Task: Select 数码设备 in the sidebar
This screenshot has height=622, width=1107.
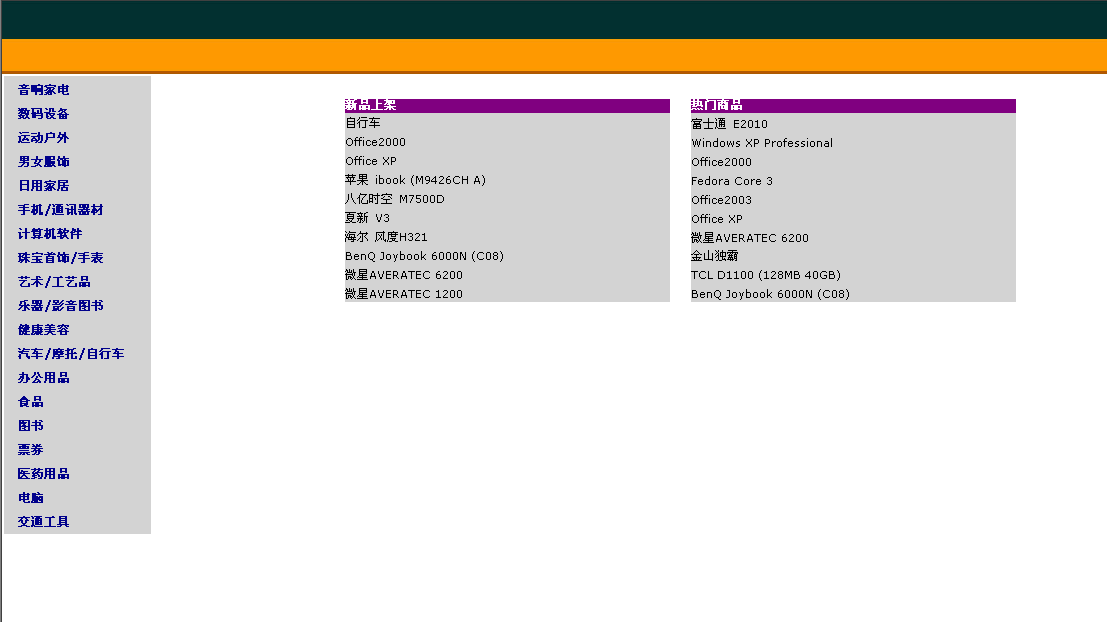Action: click(x=44, y=114)
